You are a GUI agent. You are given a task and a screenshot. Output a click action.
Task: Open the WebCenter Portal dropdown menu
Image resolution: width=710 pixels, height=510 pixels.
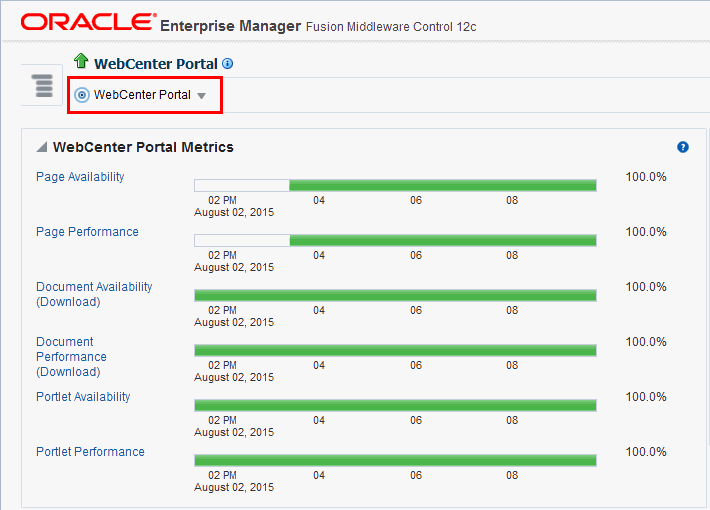click(202, 96)
